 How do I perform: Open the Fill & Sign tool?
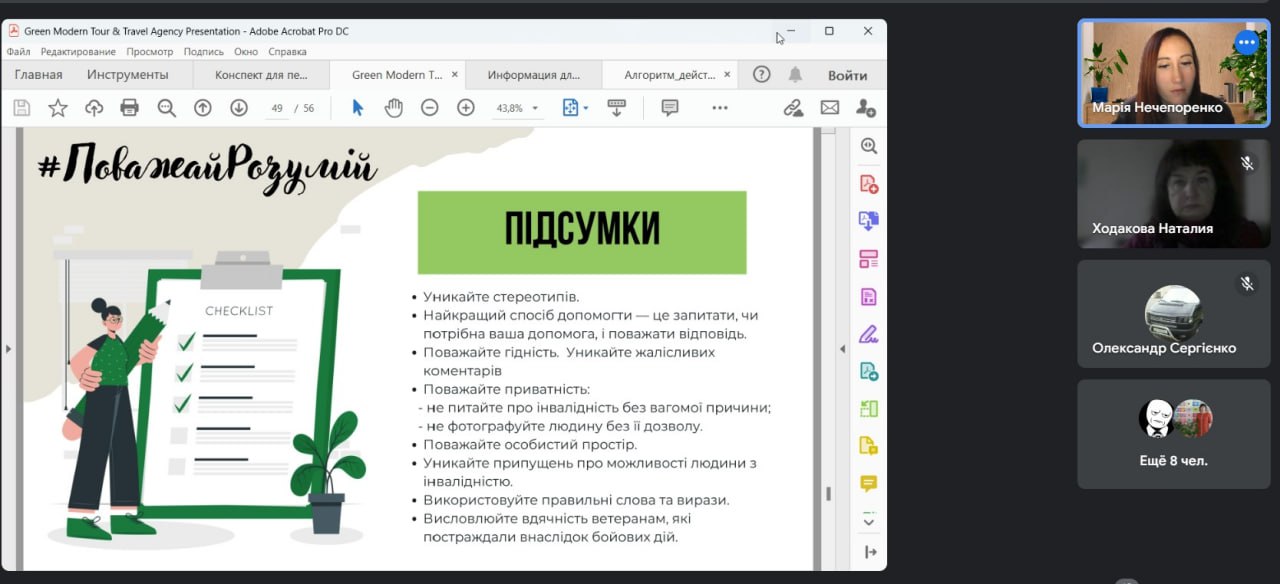868,334
